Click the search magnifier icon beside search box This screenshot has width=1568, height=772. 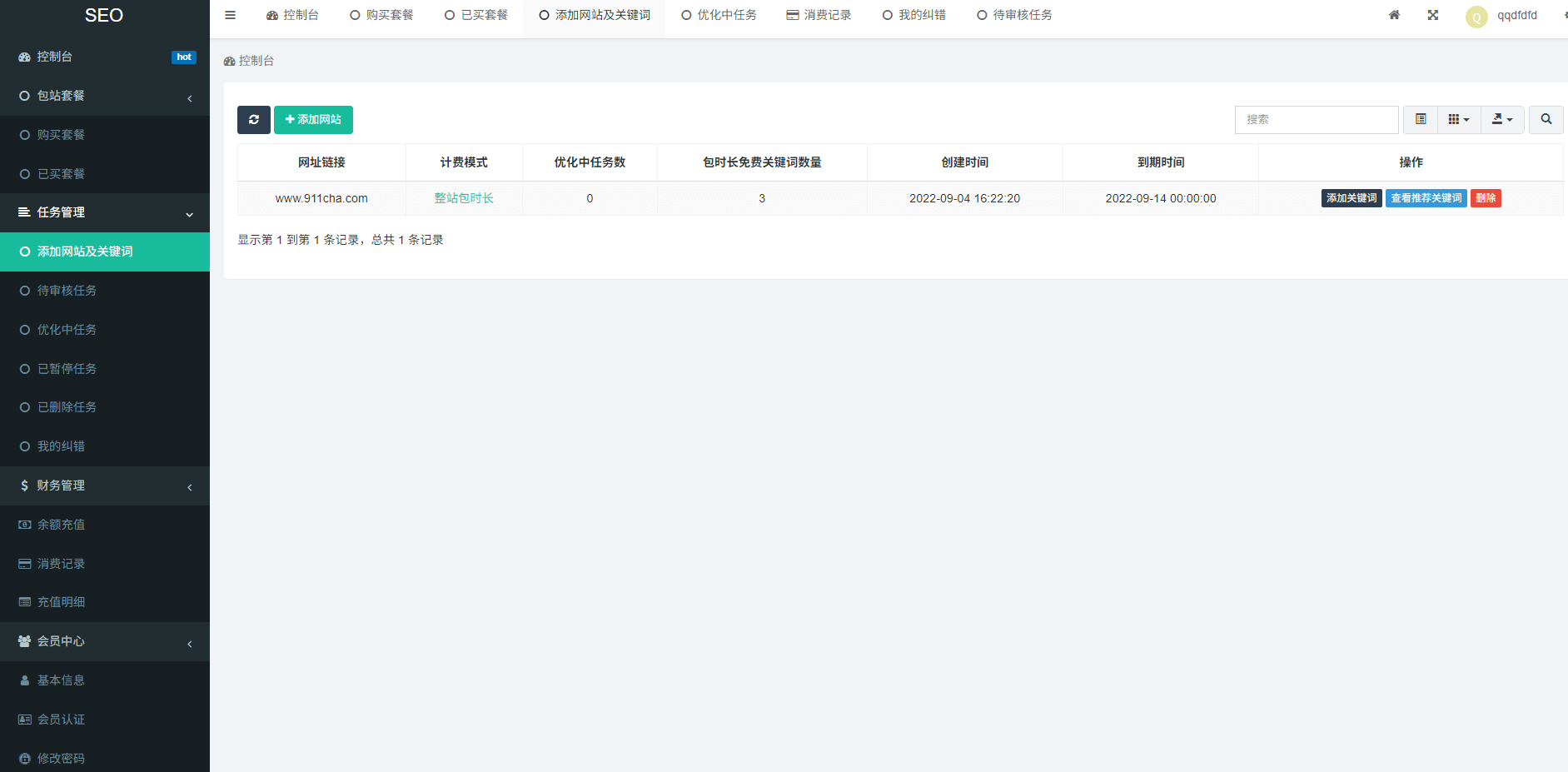click(1546, 120)
